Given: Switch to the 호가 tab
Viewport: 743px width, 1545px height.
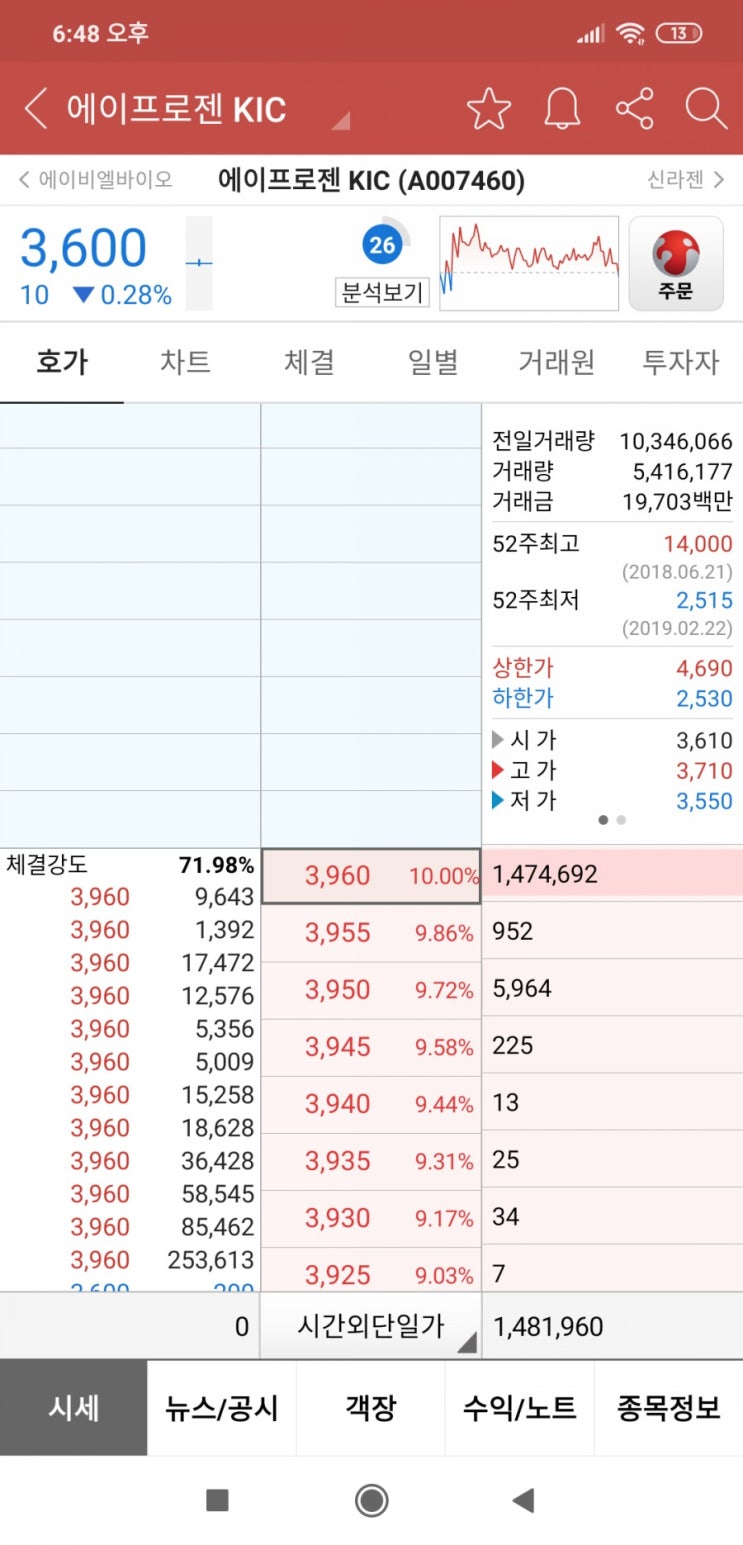Looking at the screenshot, I should point(62,362).
